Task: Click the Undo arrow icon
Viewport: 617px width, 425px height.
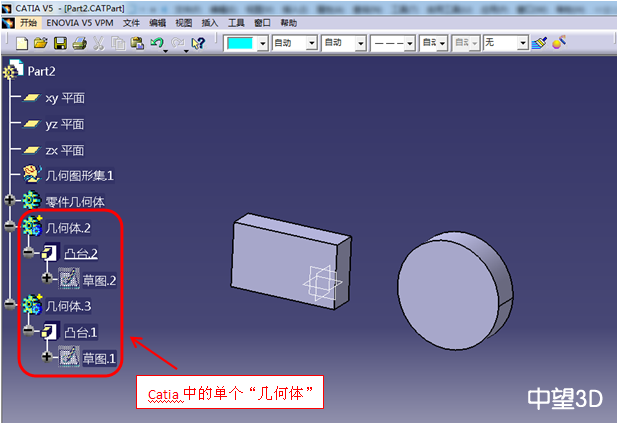Action: [156, 43]
